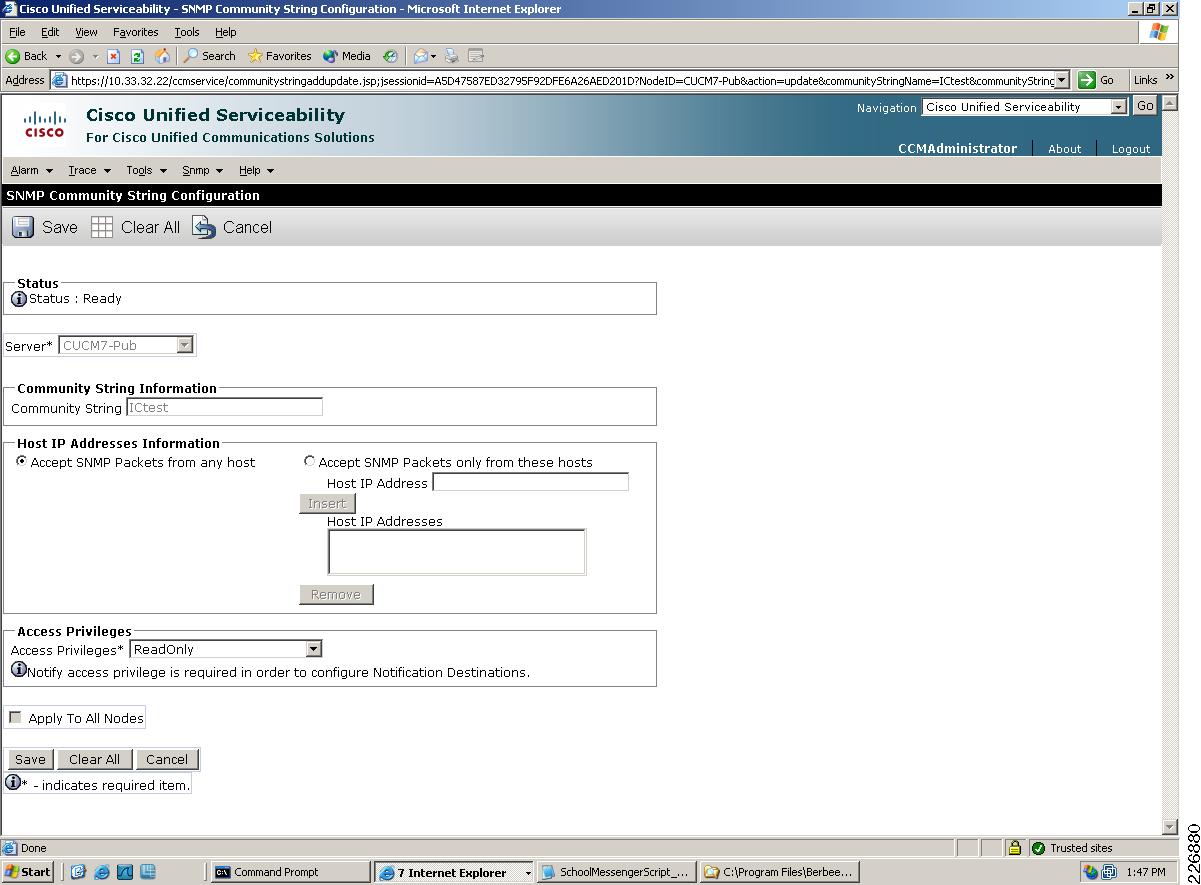This screenshot has width=1201, height=885.
Task: Open the Media toolbar button
Action: coord(346,56)
